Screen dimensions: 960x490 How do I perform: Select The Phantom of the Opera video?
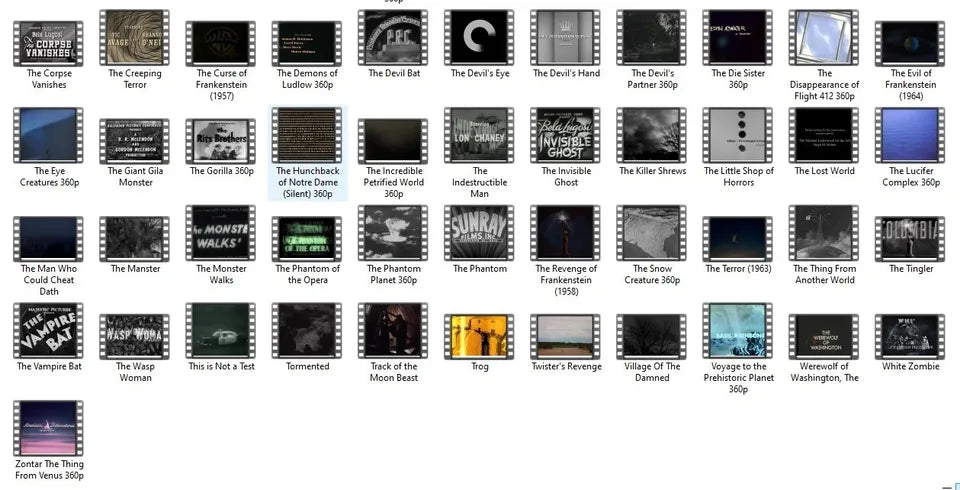pos(307,235)
